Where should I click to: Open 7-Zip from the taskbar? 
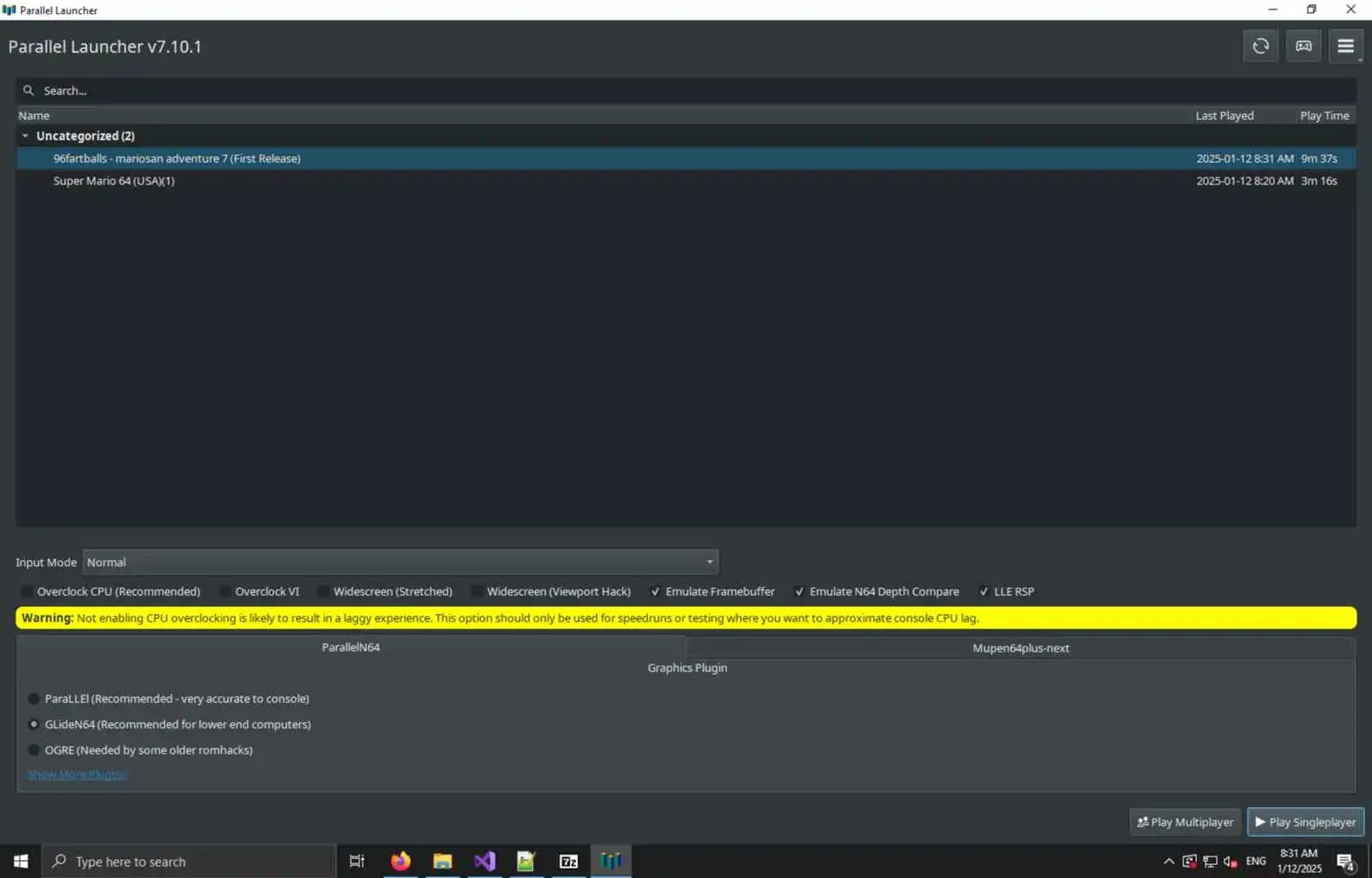tap(569, 861)
